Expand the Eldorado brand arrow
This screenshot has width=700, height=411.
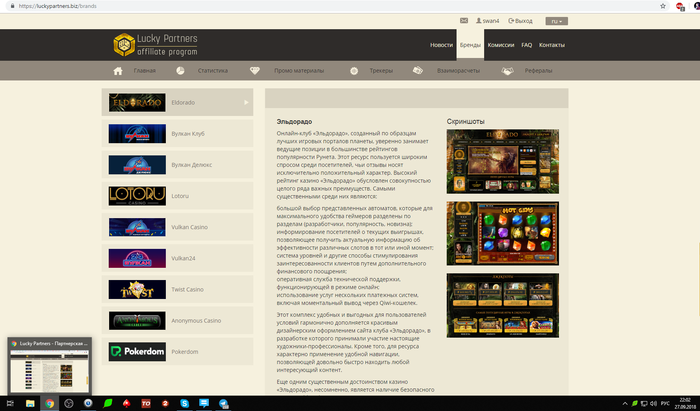pos(246,102)
